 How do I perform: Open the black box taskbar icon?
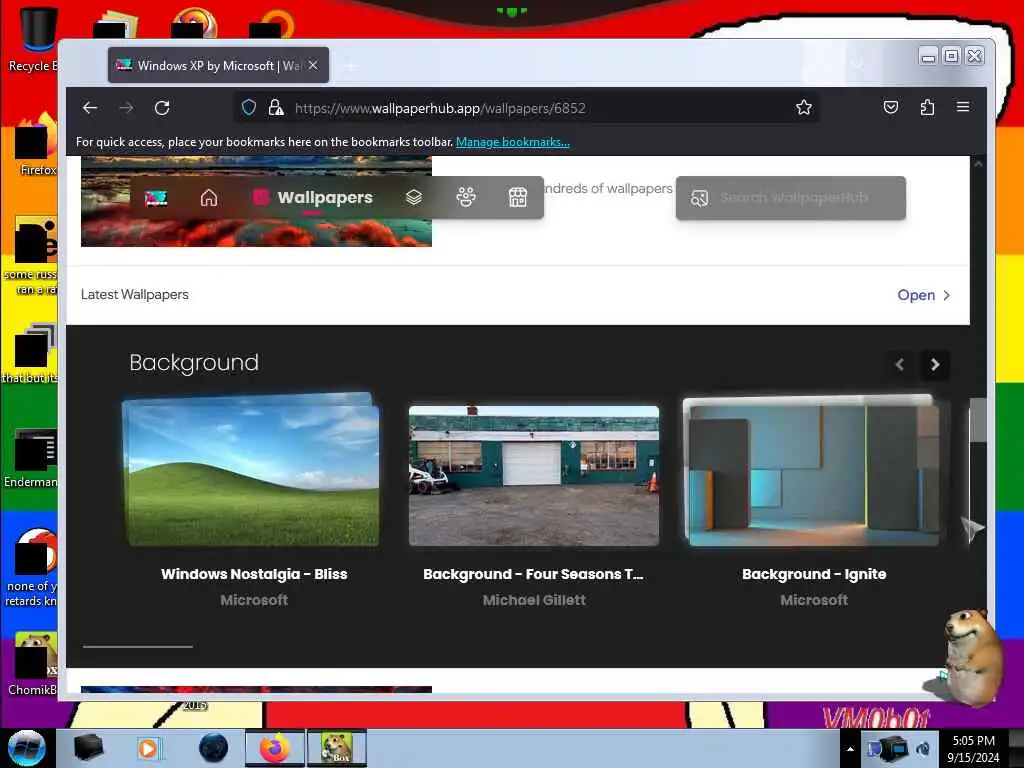click(88, 748)
